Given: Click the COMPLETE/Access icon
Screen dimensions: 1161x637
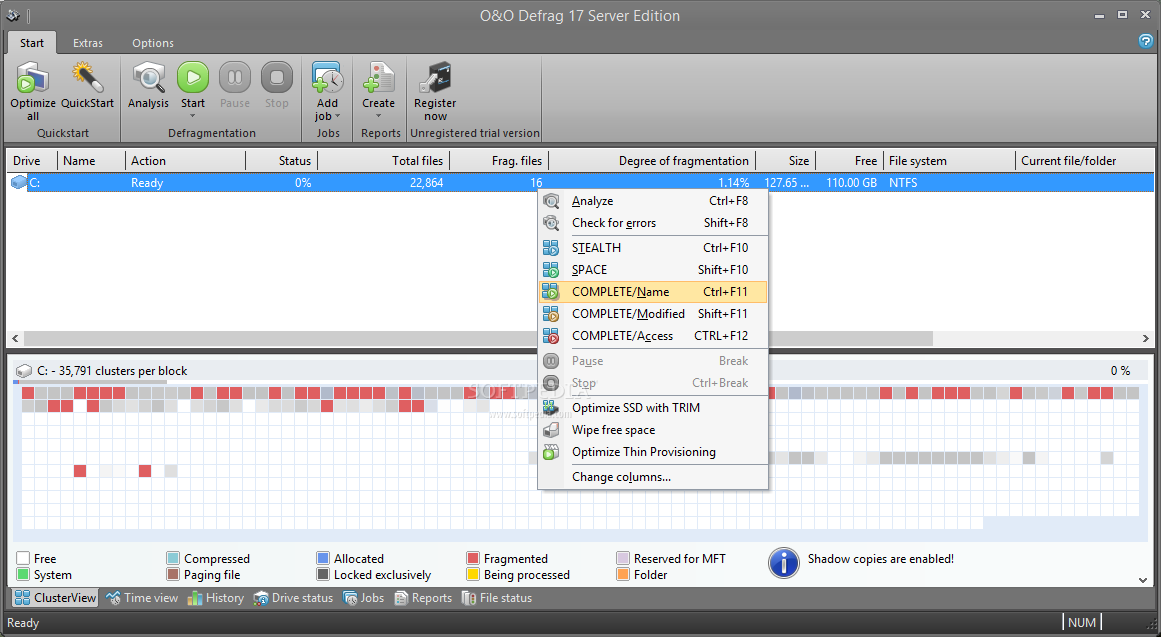Looking at the screenshot, I should point(551,336).
